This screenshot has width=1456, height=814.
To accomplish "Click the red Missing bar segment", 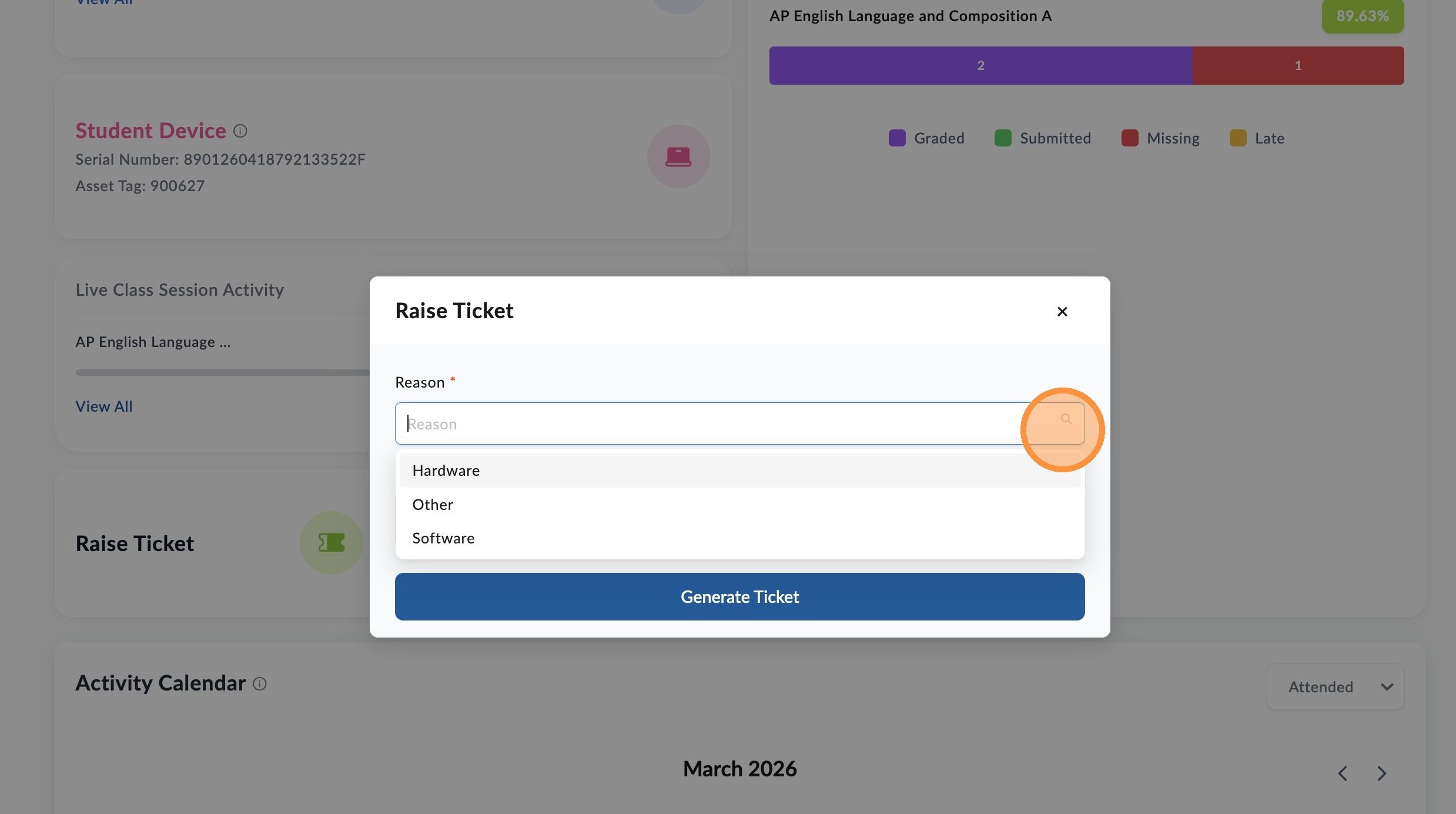I will click(1298, 65).
